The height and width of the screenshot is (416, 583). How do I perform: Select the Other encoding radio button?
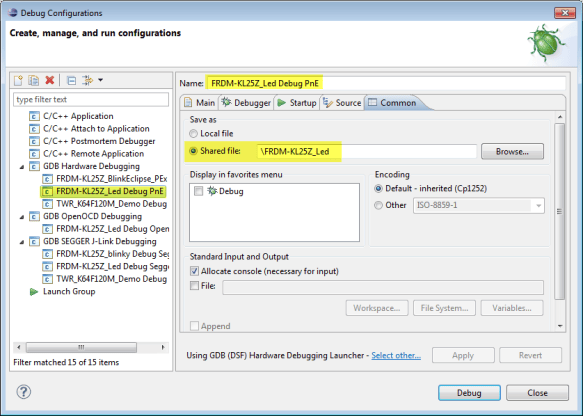(378, 205)
